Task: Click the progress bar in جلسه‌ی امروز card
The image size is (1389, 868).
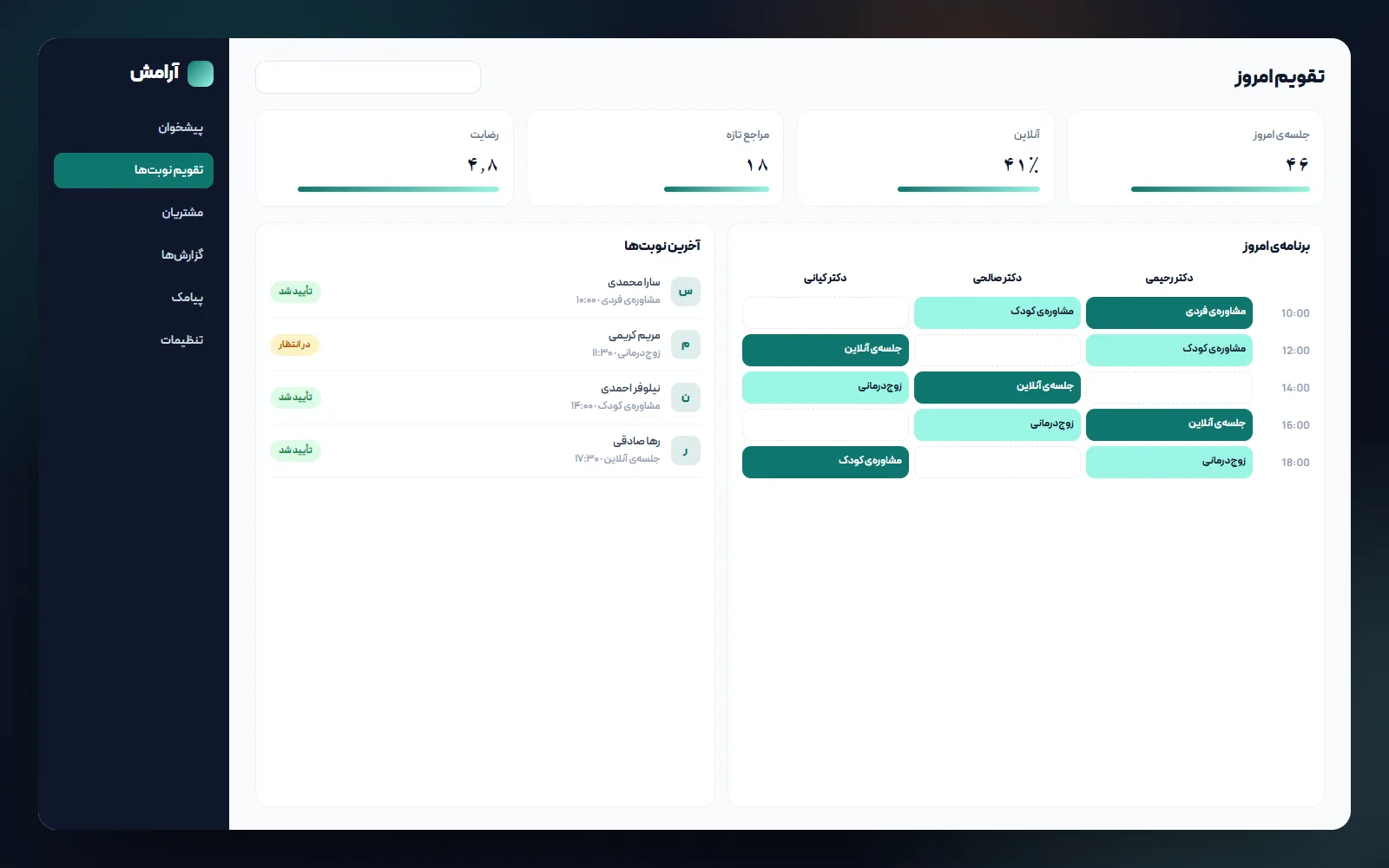Action: coord(1220,189)
